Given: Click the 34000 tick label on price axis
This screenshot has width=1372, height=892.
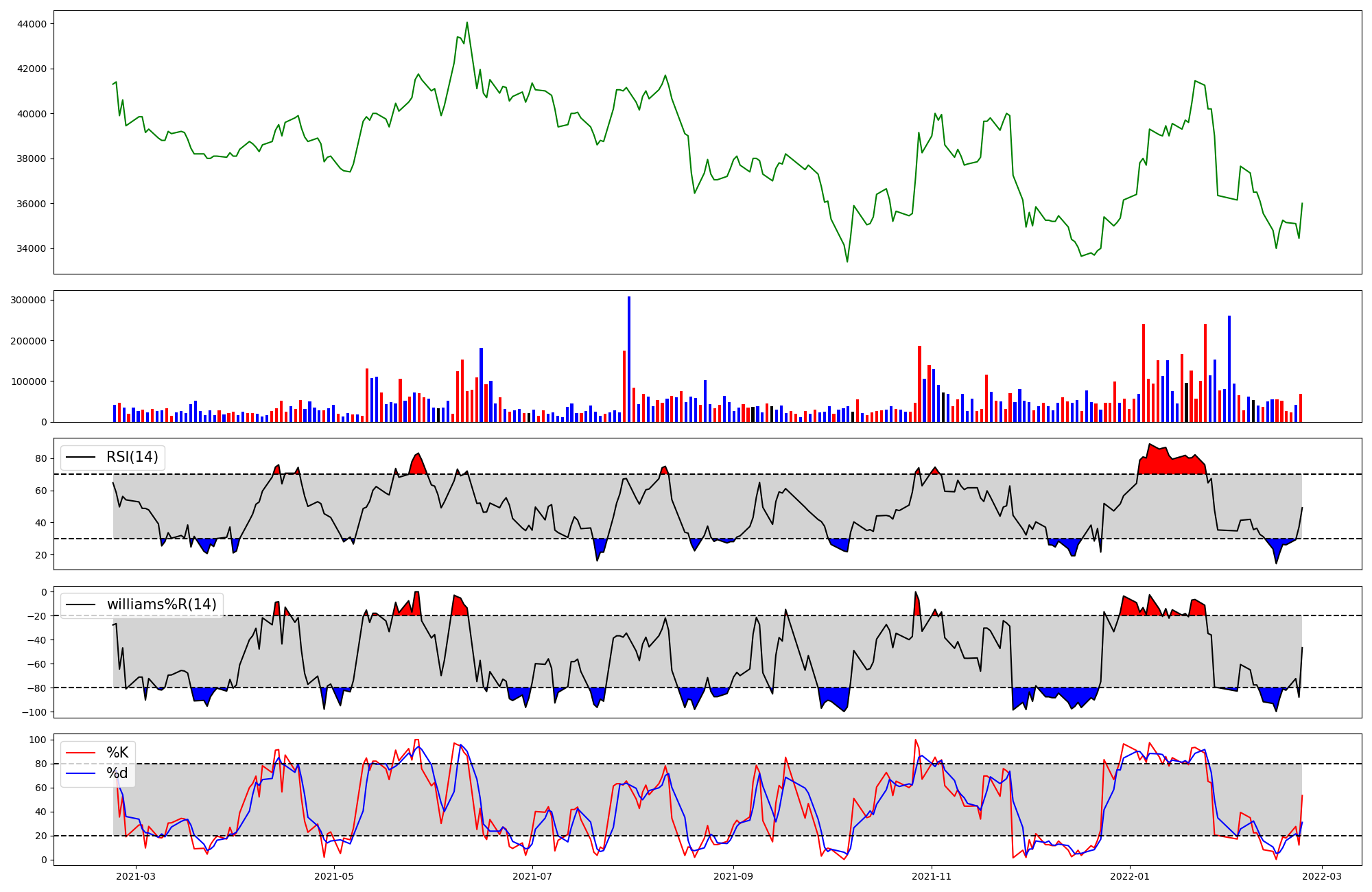Looking at the screenshot, I should (32, 248).
